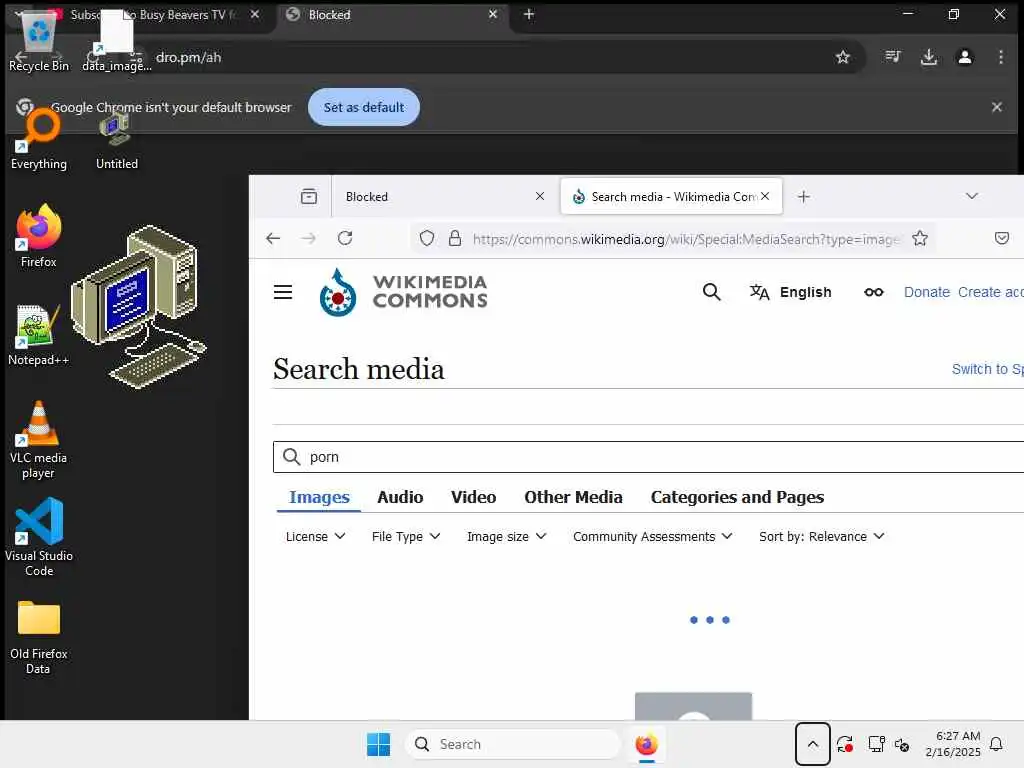
Task: Open the Chrome profile avatar
Action: 964,57
